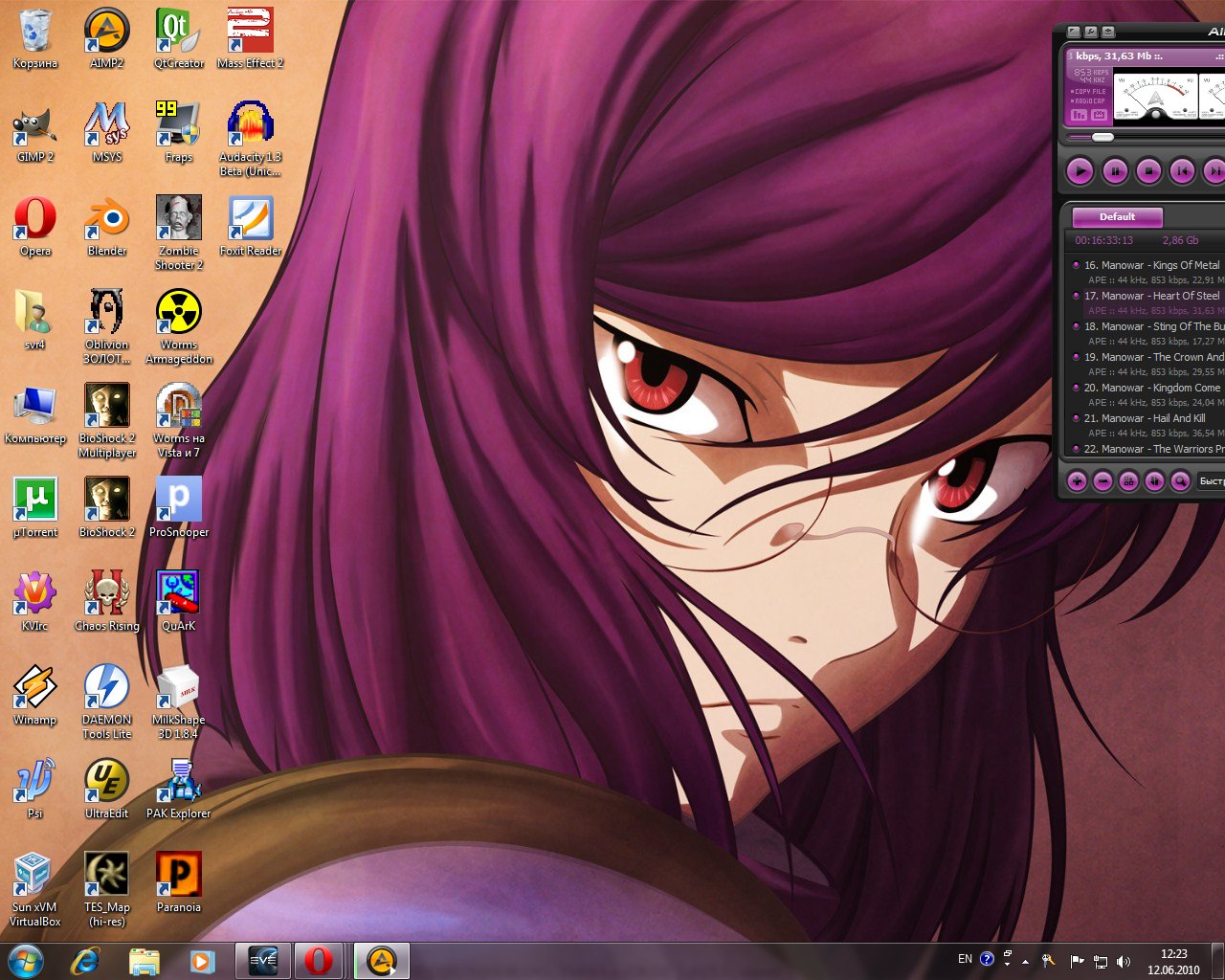Open GIMP 2 desktop shortcut
The width and height of the screenshot is (1225, 980).
(x=35, y=132)
